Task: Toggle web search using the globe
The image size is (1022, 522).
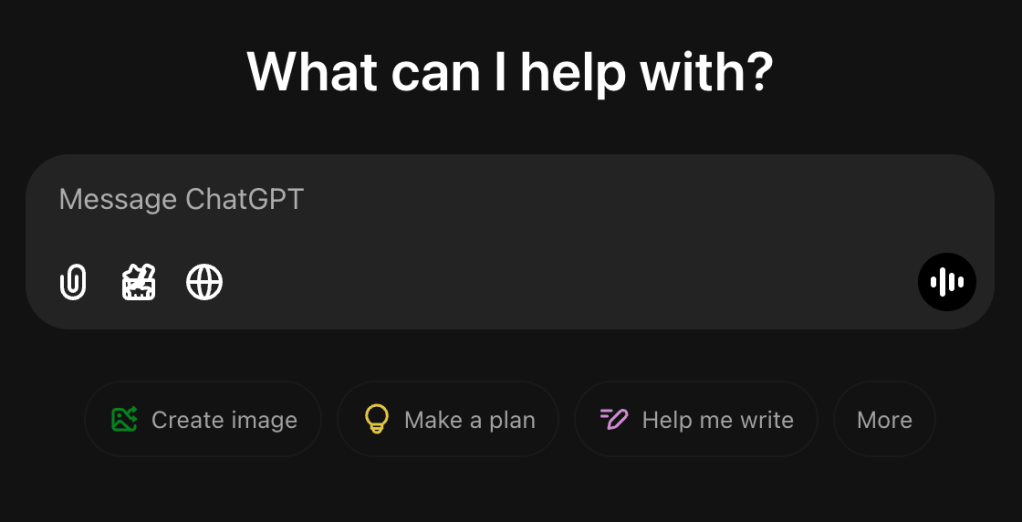Action: pyautogui.click(x=205, y=283)
